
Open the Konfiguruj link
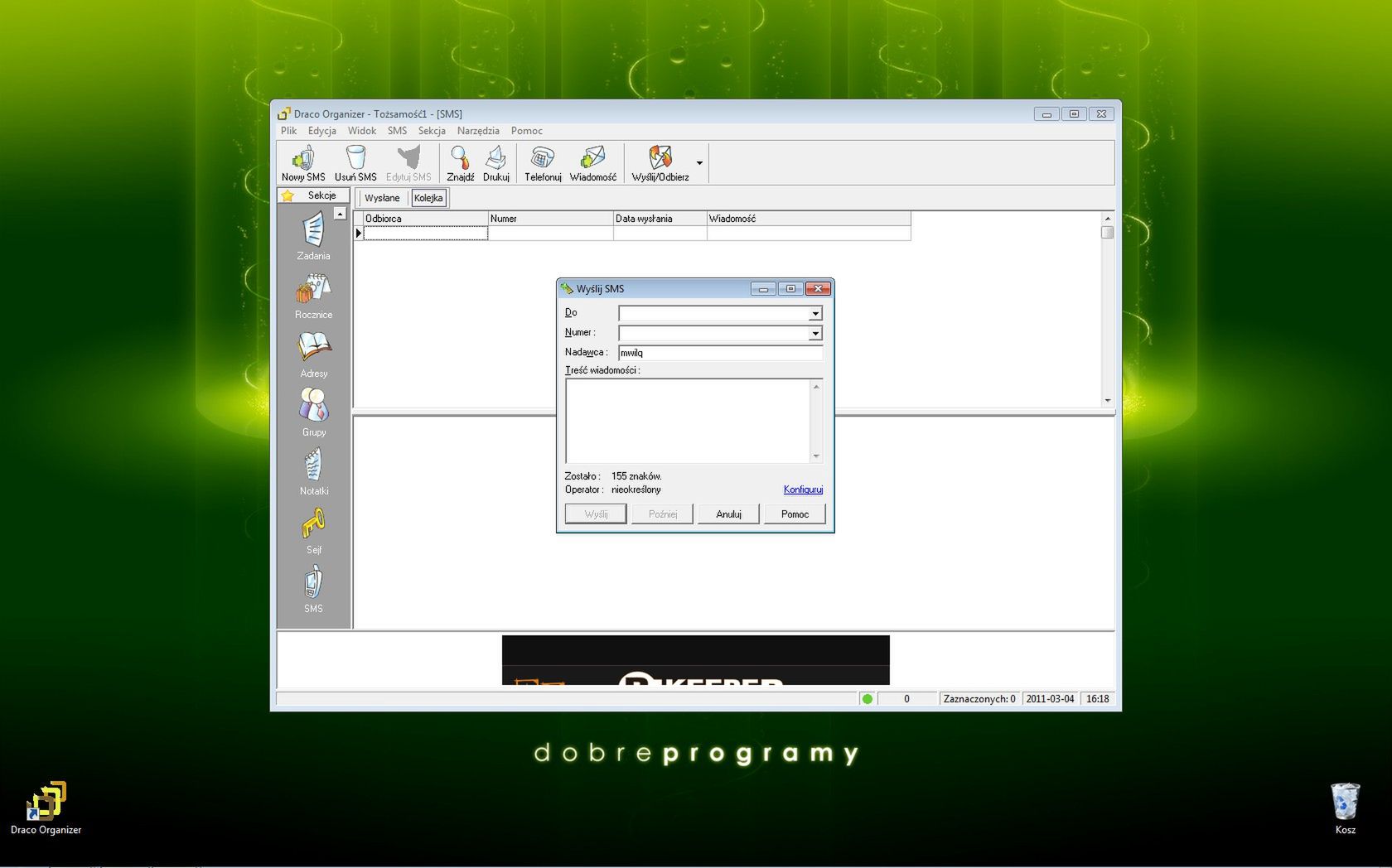[x=803, y=489]
